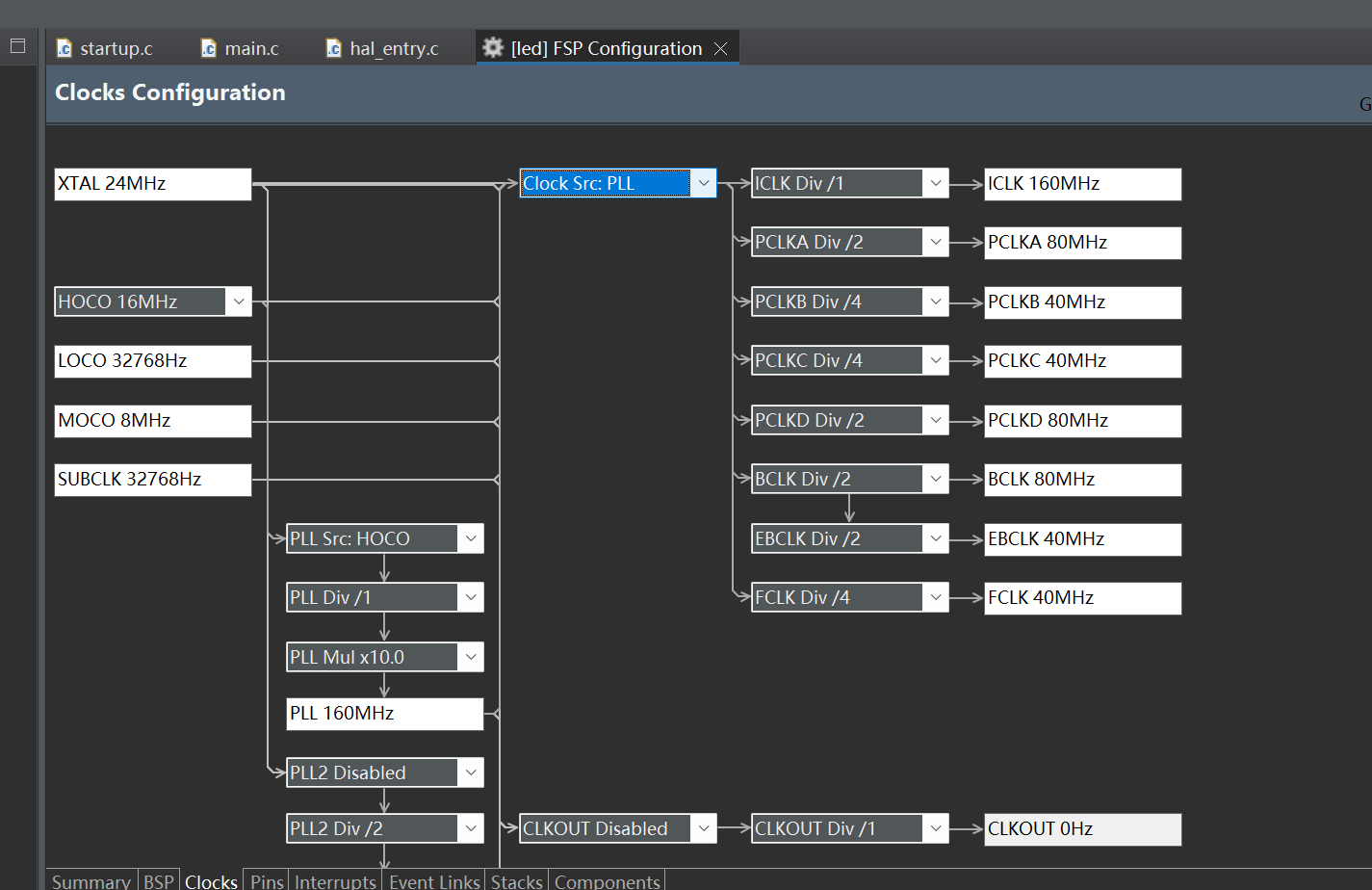The height and width of the screenshot is (890, 1372).
Task: Select the MOCO 8MHz clock box
Action: click(x=153, y=421)
